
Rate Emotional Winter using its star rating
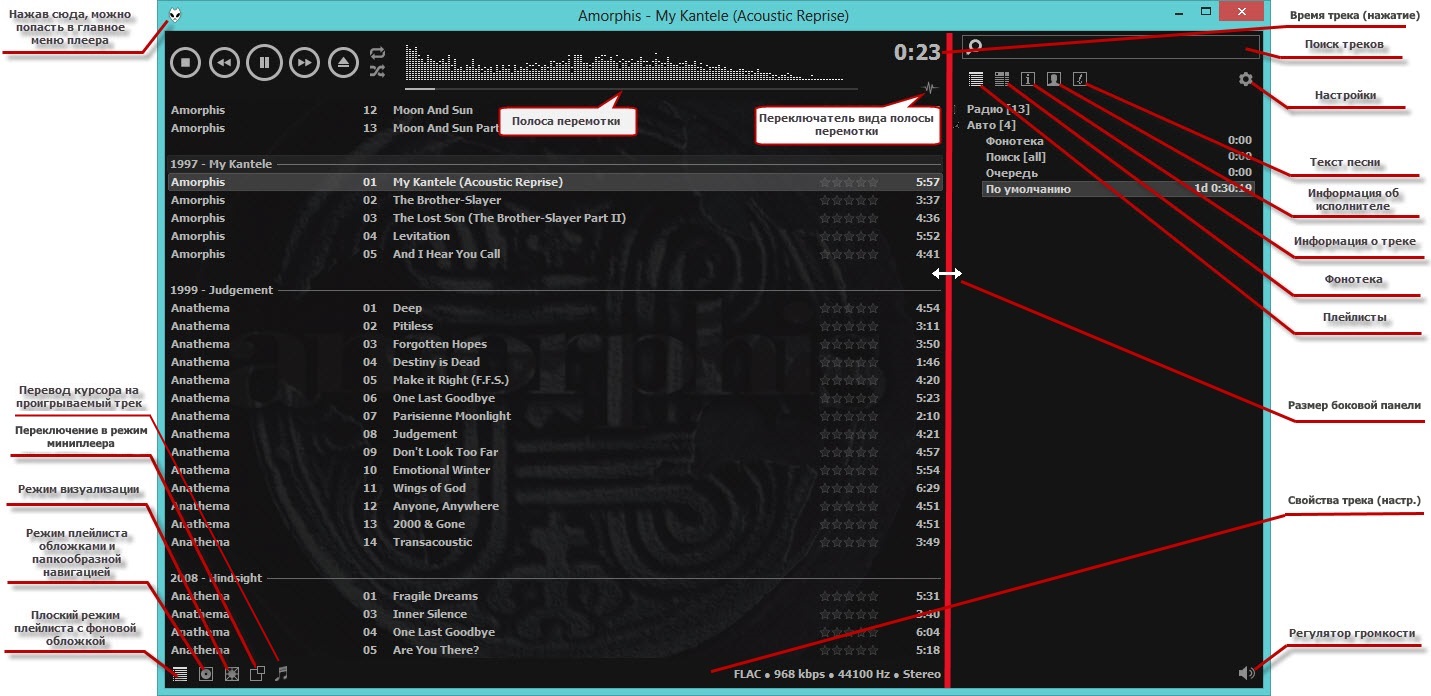coord(849,470)
